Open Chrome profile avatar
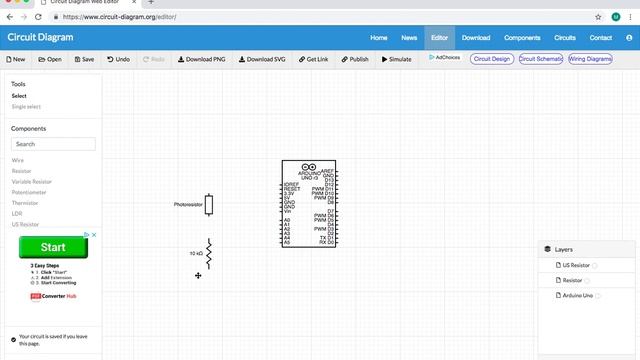The image size is (640, 360). click(x=616, y=17)
